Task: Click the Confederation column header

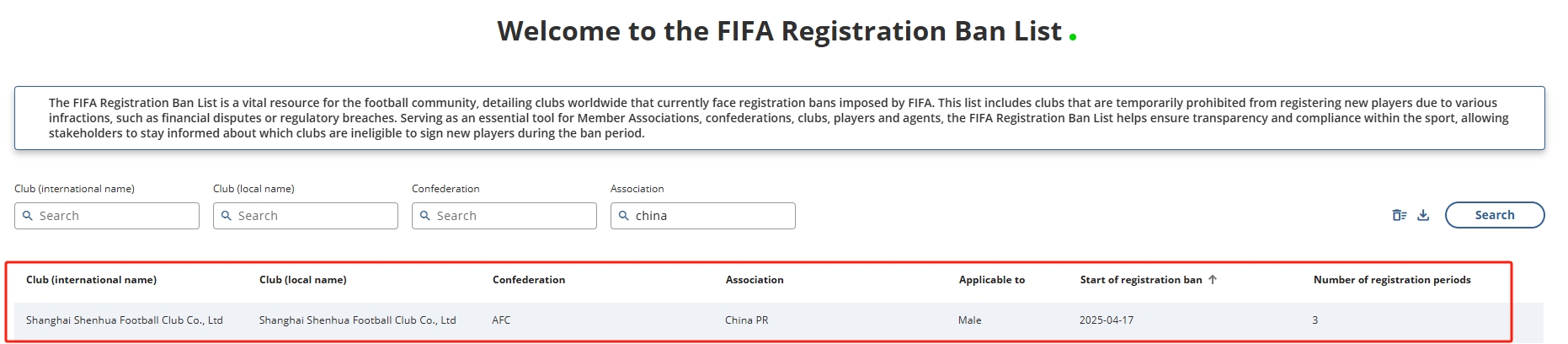Action: coord(529,280)
